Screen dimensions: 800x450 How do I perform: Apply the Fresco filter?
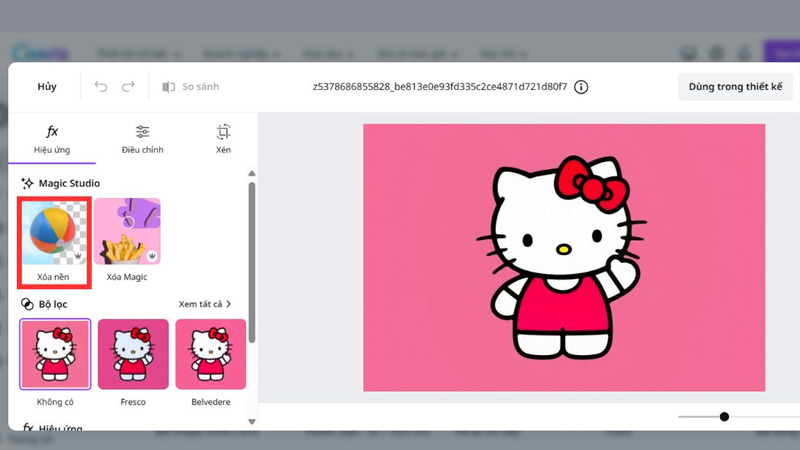(133, 355)
